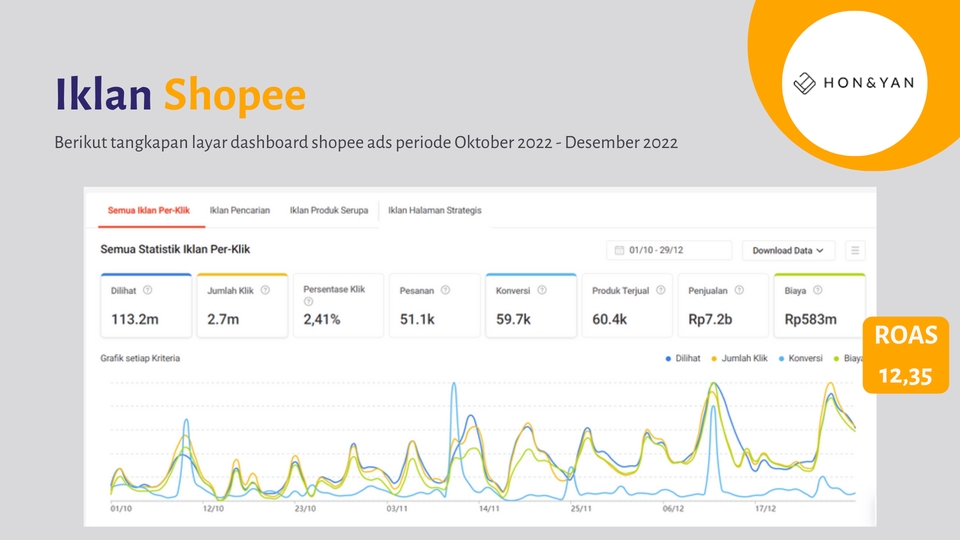Click the 25/11 axis date label
Screen dimensions: 960x540
tap(581, 509)
